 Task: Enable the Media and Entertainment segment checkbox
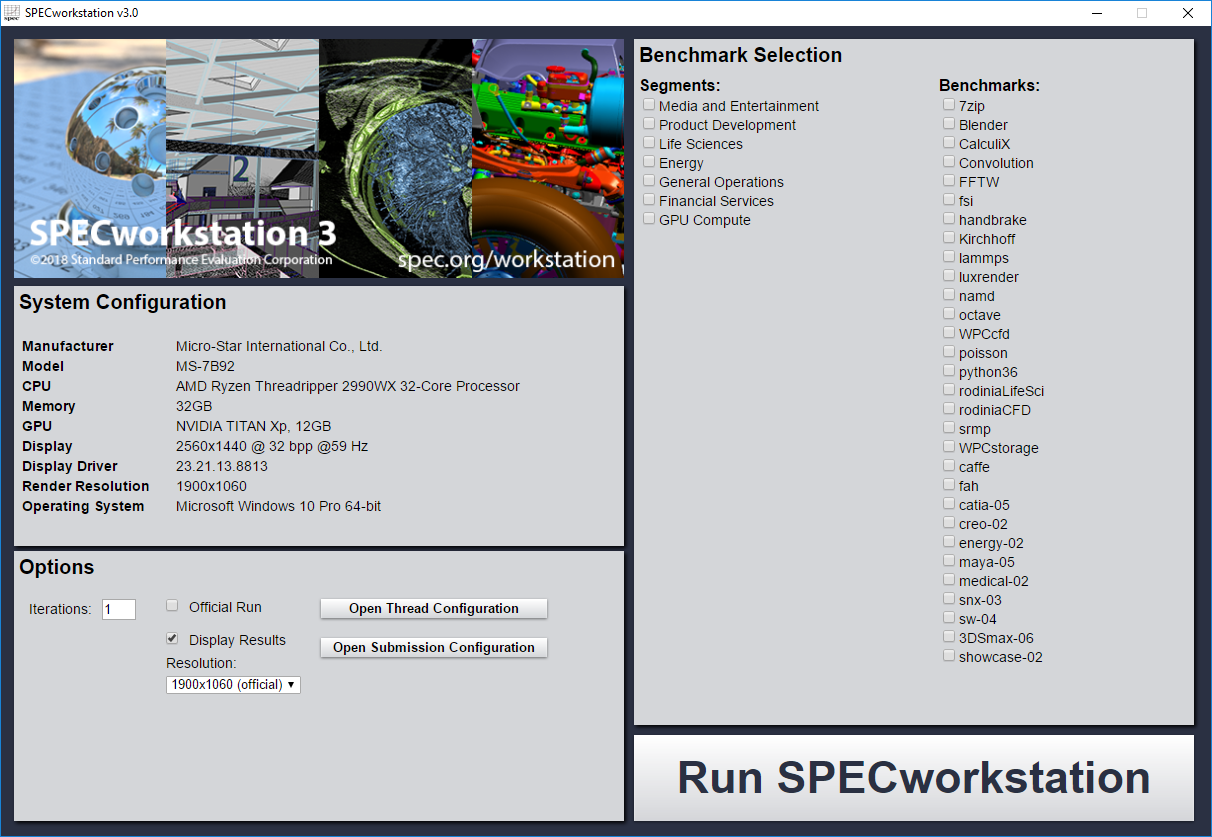649,104
